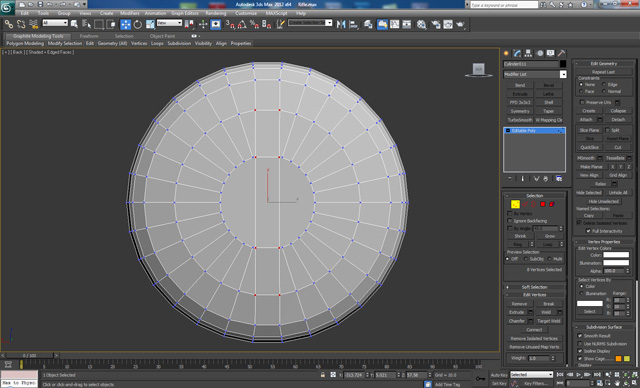
Task: Open the Modifiers menu
Action: tap(130, 13)
